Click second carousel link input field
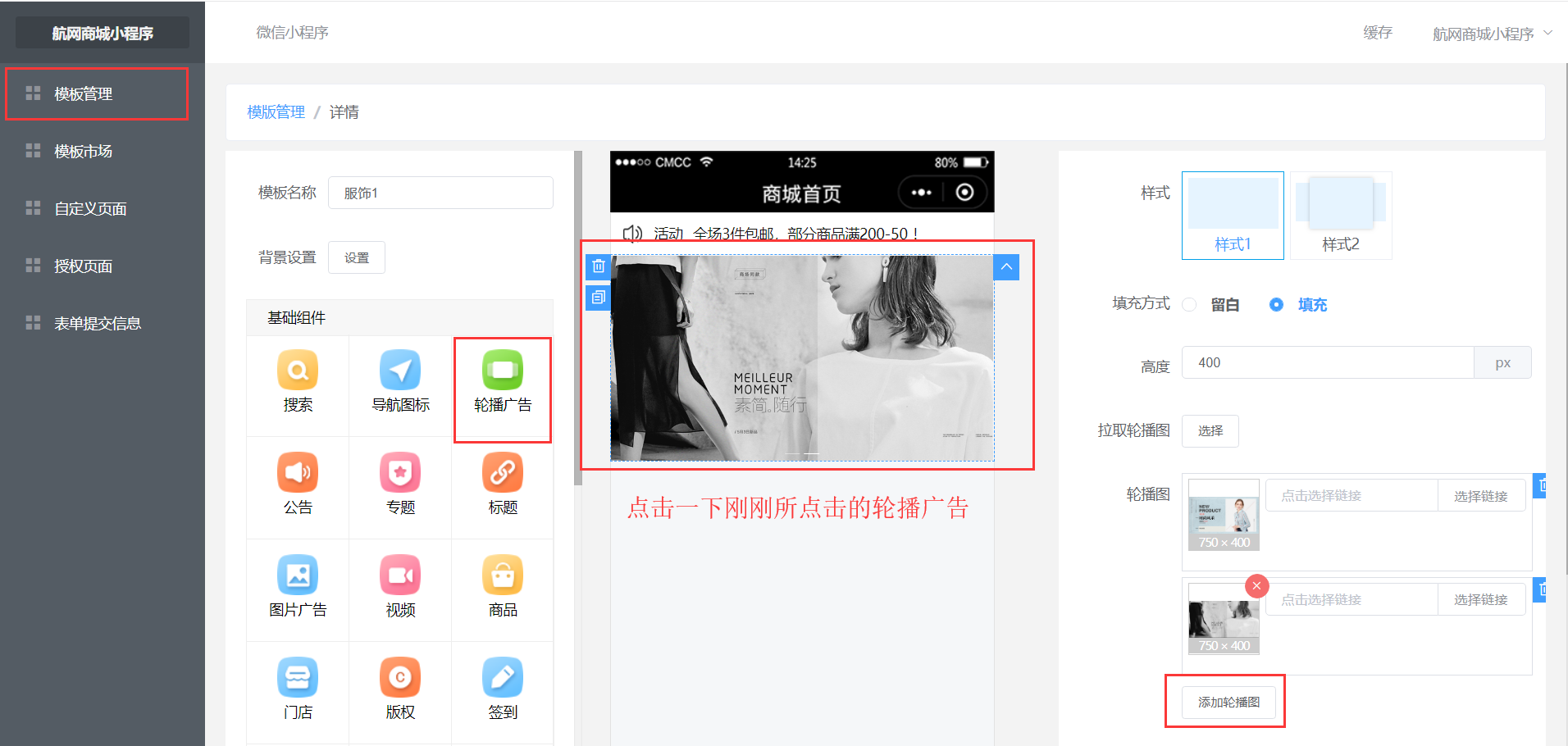1568x746 pixels. tap(1351, 599)
